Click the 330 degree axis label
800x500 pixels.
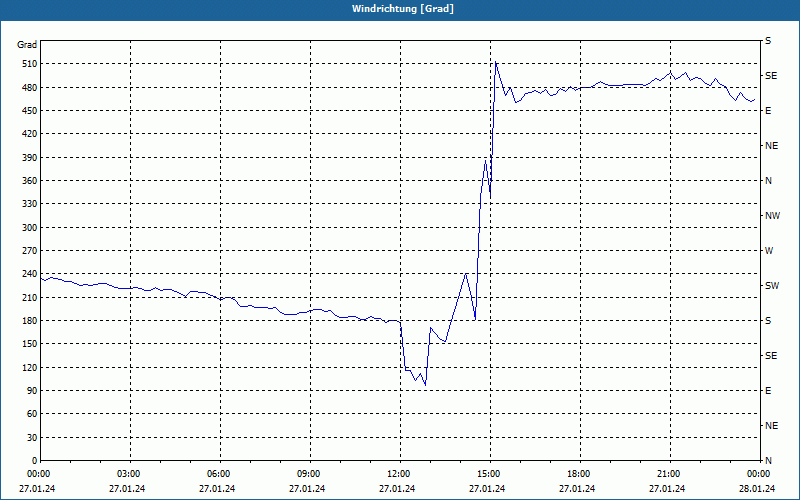coord(31,204)
